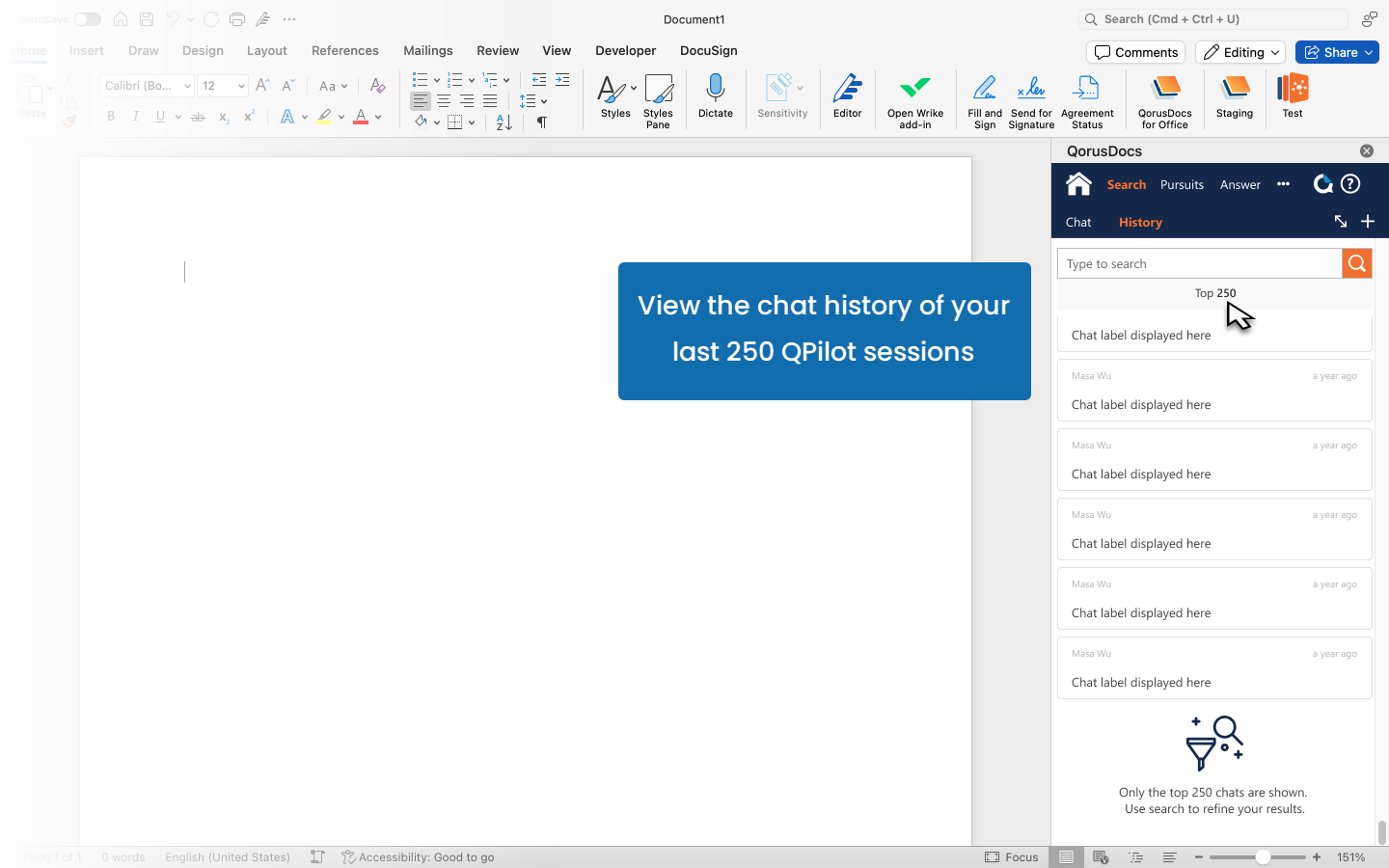1389x868 pixels.
Task: Clear all formatting
Action: coord(377,86)
